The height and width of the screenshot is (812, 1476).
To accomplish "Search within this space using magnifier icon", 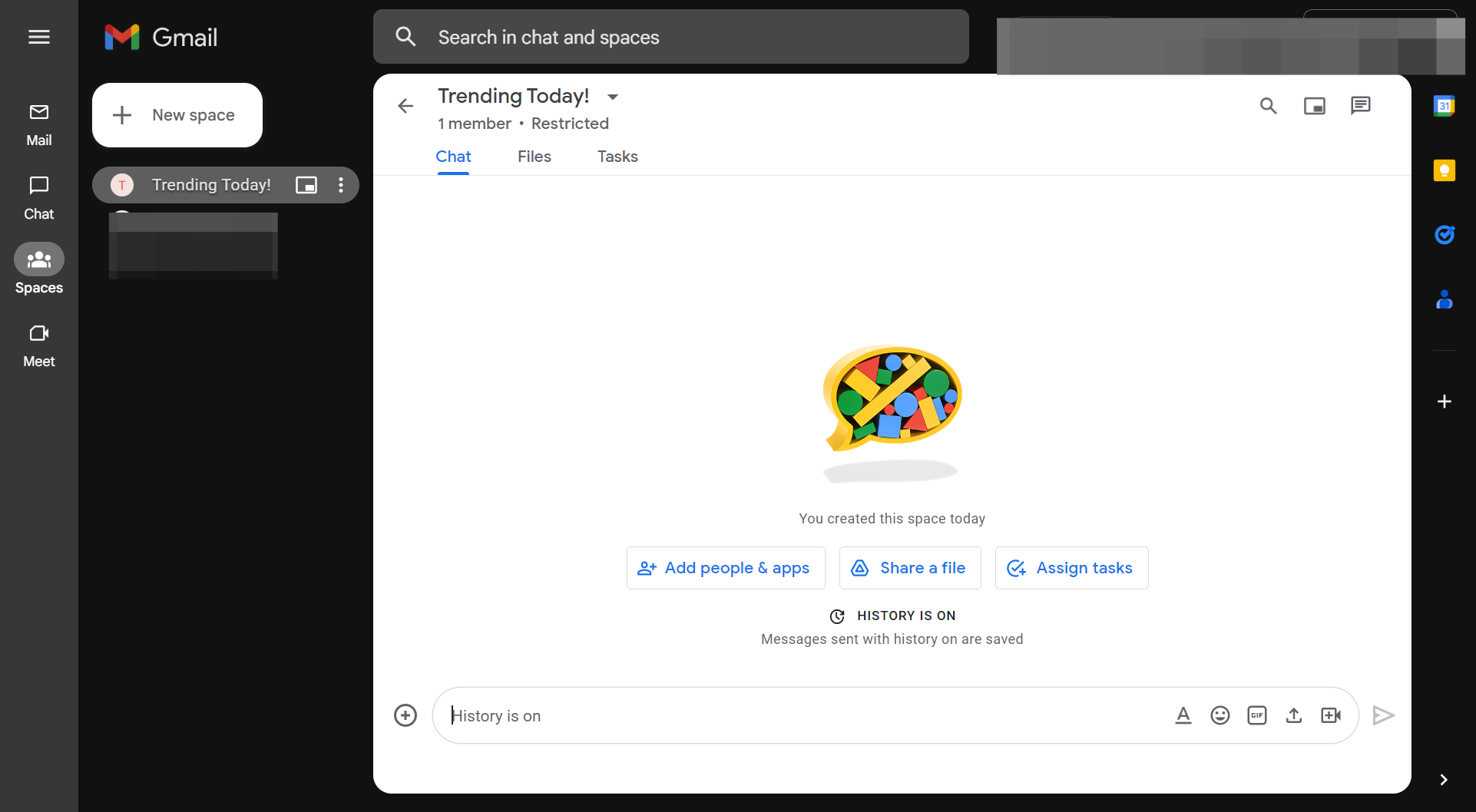I will click(x=1269, y=106).
